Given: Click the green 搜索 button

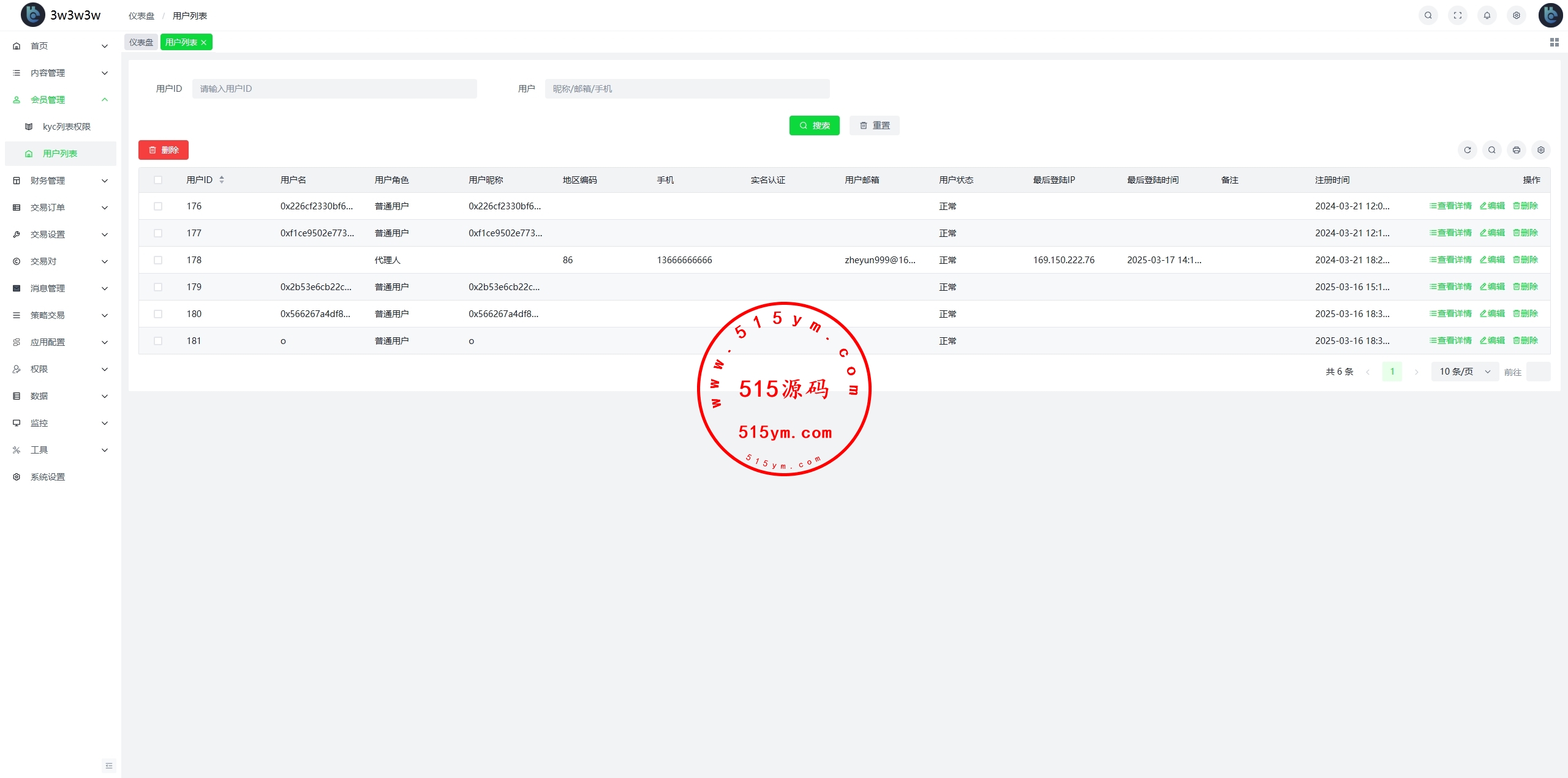Looking at the screenshot, I should click(814, 125).
